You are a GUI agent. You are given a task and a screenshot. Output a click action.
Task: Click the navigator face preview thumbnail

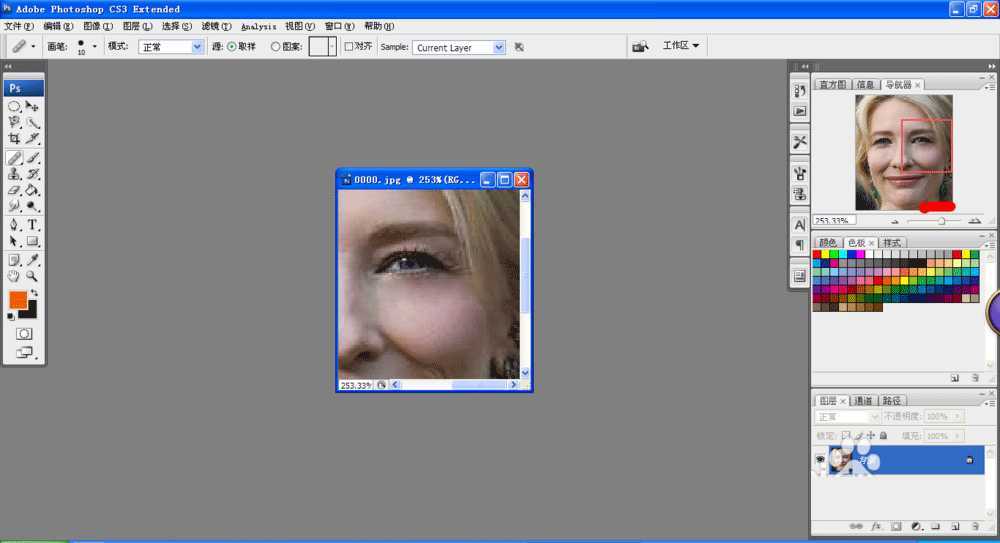903,152
